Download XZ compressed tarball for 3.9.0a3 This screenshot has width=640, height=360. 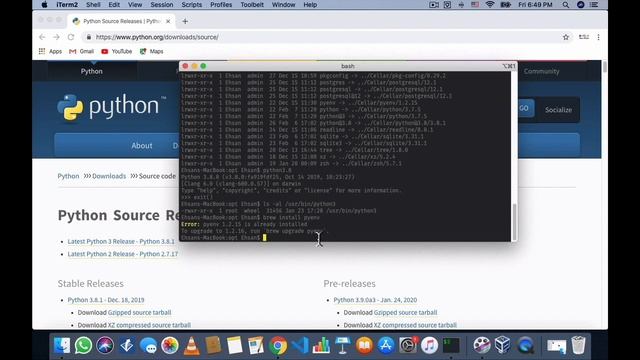(415, 325)
